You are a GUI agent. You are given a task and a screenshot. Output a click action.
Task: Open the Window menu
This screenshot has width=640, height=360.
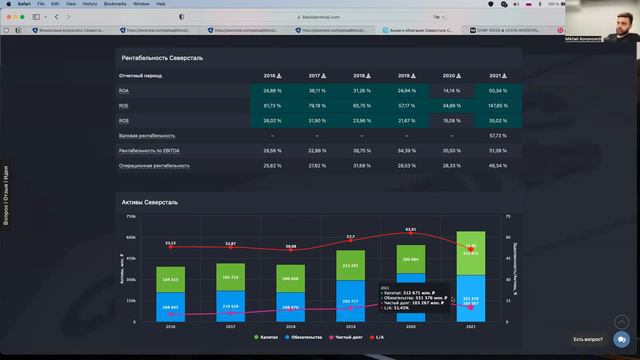point(141,4)
